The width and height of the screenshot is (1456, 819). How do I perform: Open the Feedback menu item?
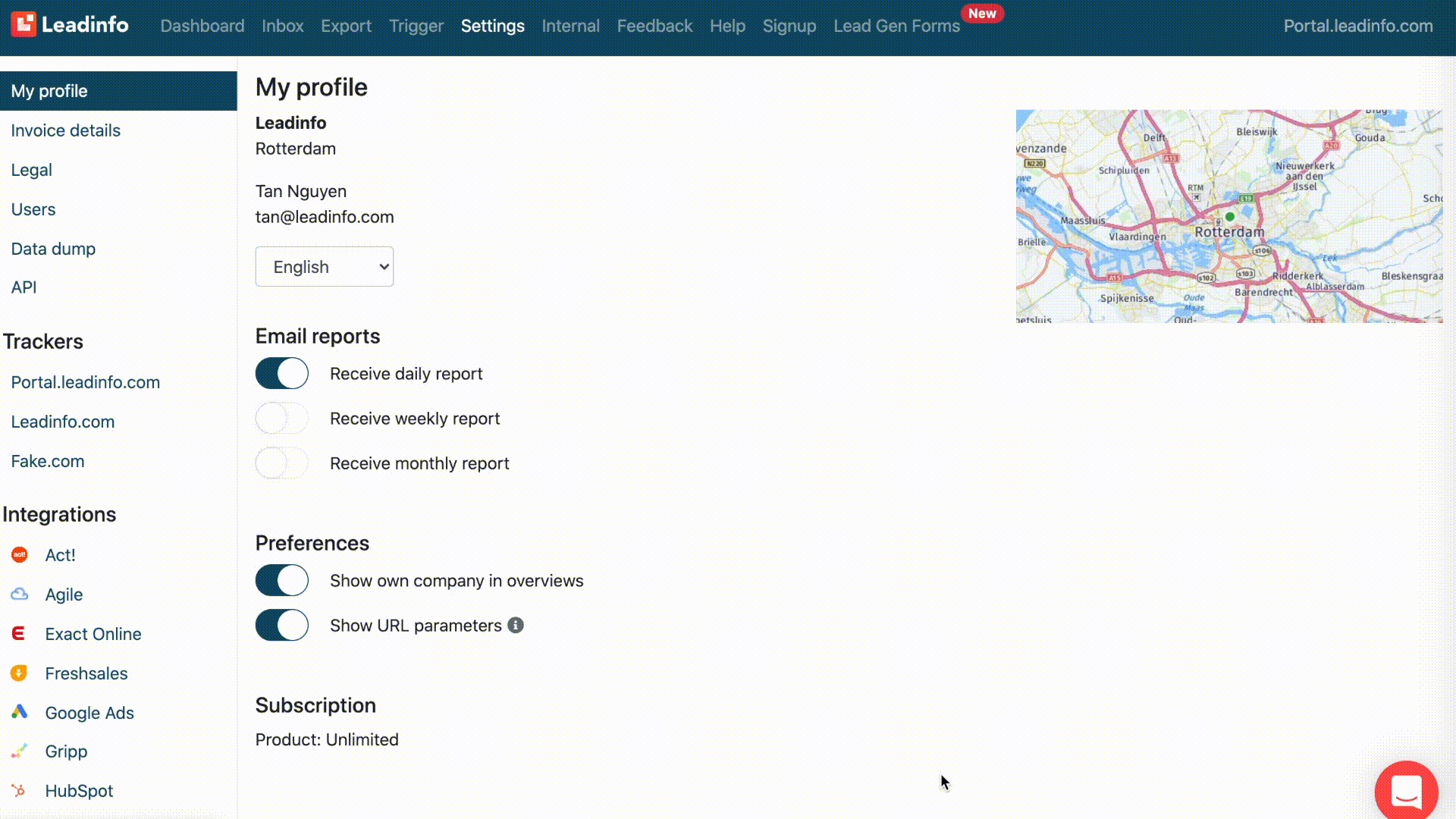[654, 26]
